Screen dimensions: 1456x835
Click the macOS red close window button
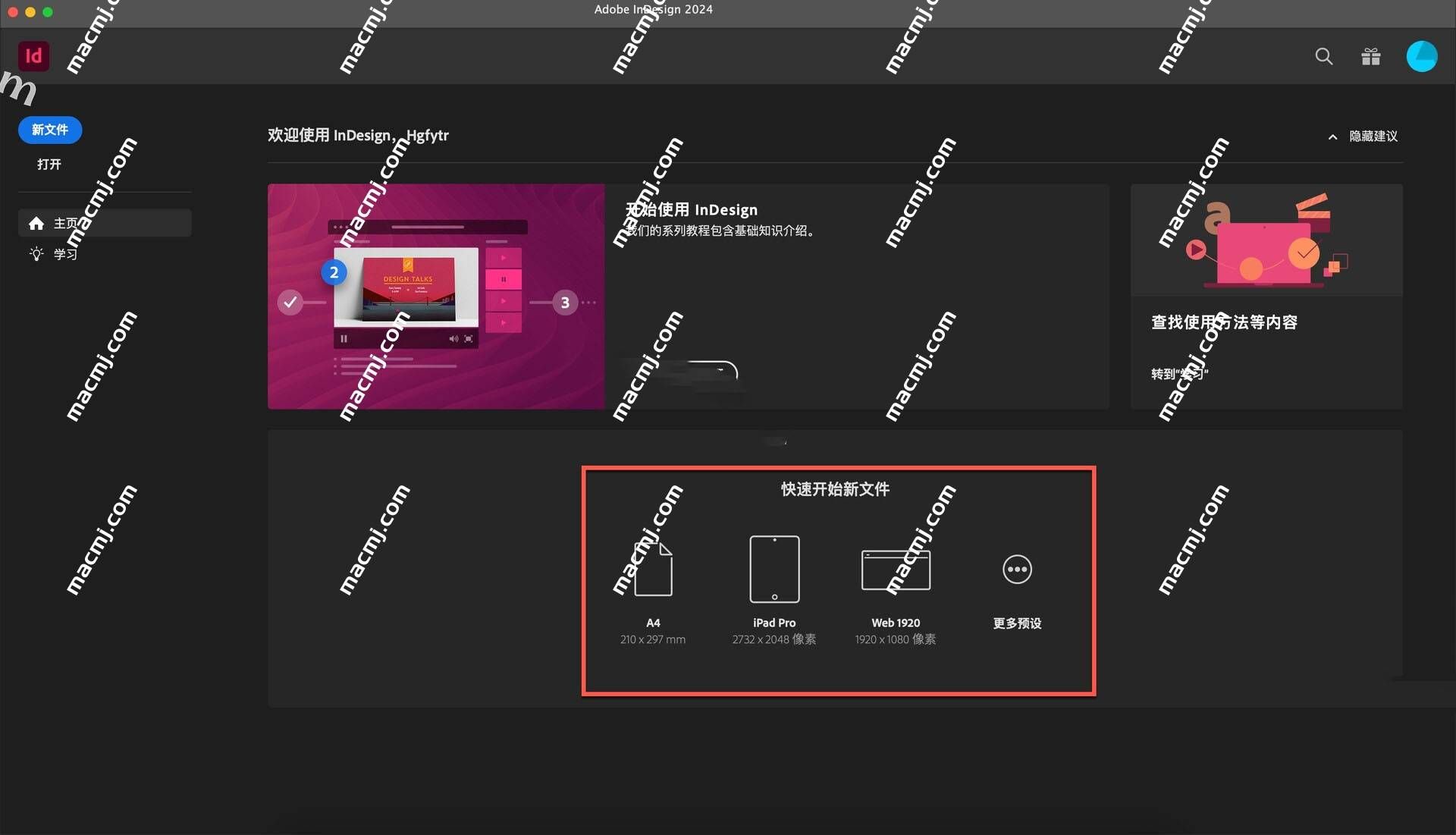pyautogui.click(x=12, y=12)
